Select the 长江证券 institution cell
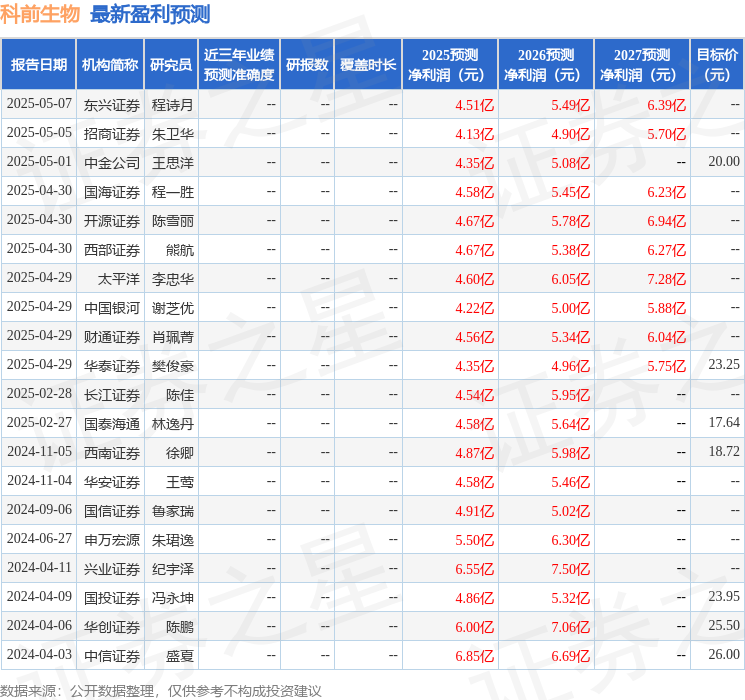745x700 pixels. click(x=112, y=395)
